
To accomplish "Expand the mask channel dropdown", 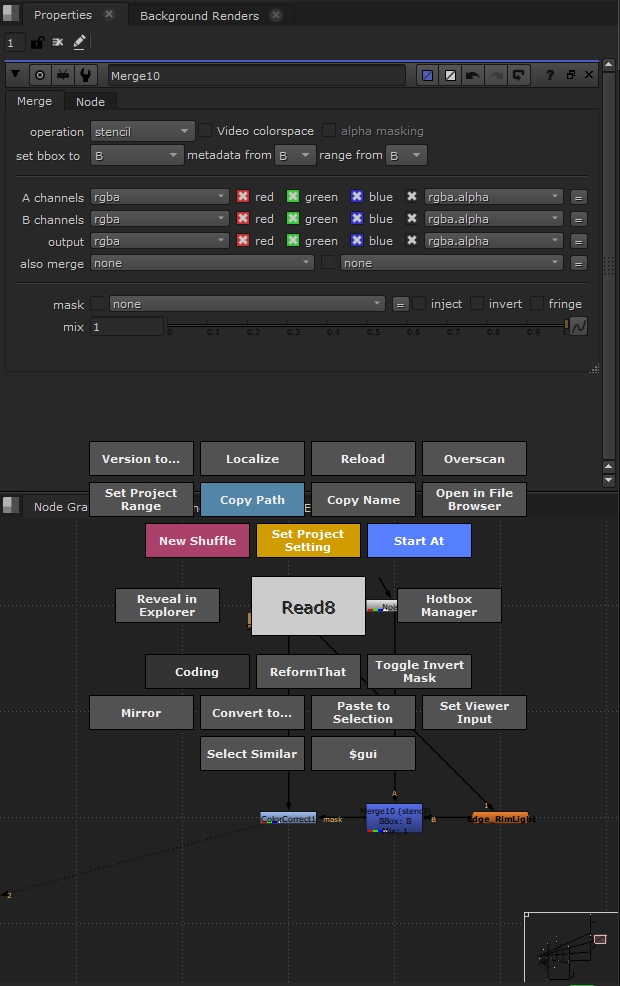I will (247, 304).
